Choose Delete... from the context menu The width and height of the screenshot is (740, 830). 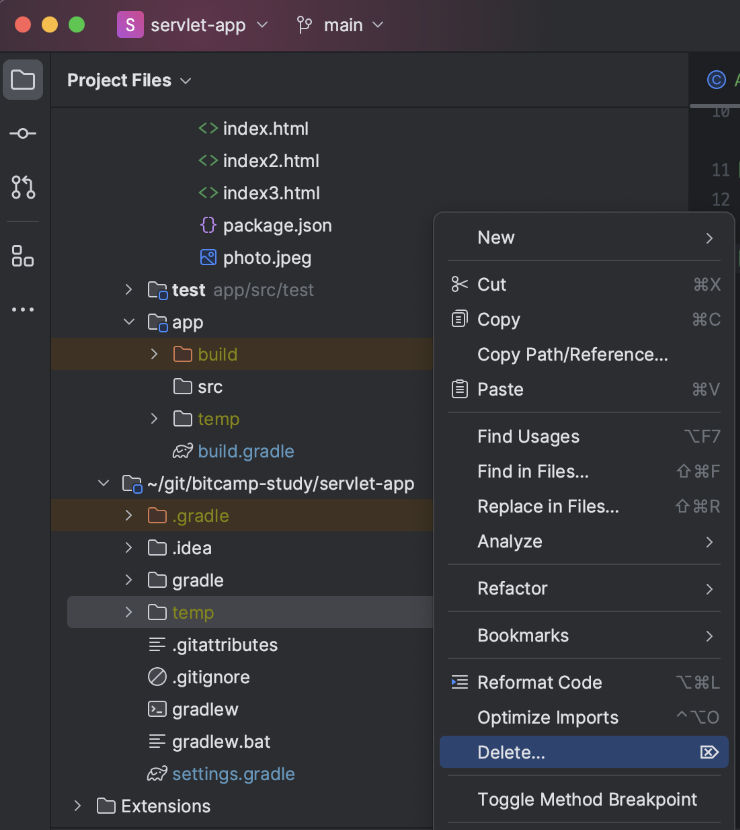click(511, 753)
